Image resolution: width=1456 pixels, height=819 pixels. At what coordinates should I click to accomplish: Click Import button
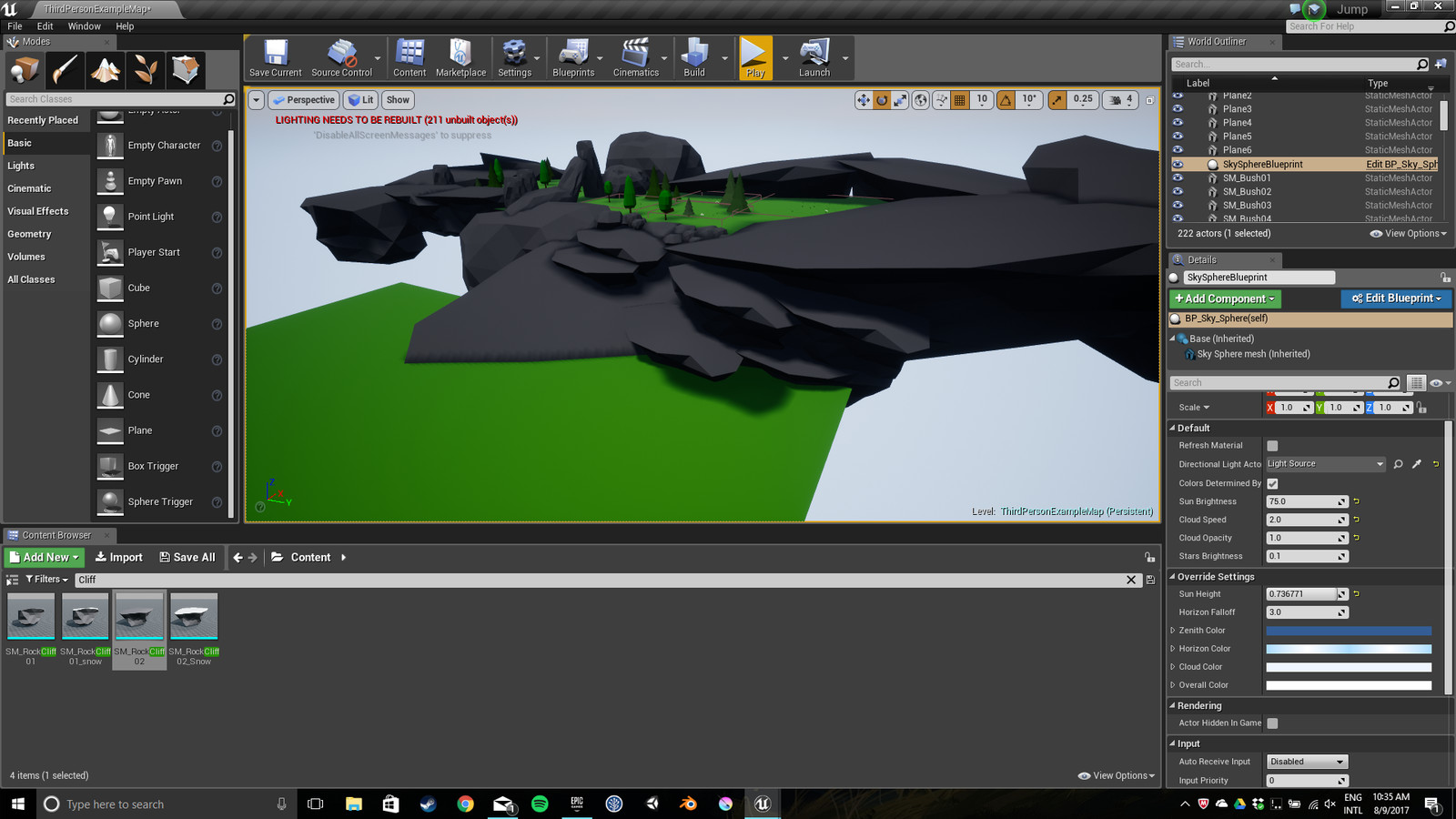[119, 557]
